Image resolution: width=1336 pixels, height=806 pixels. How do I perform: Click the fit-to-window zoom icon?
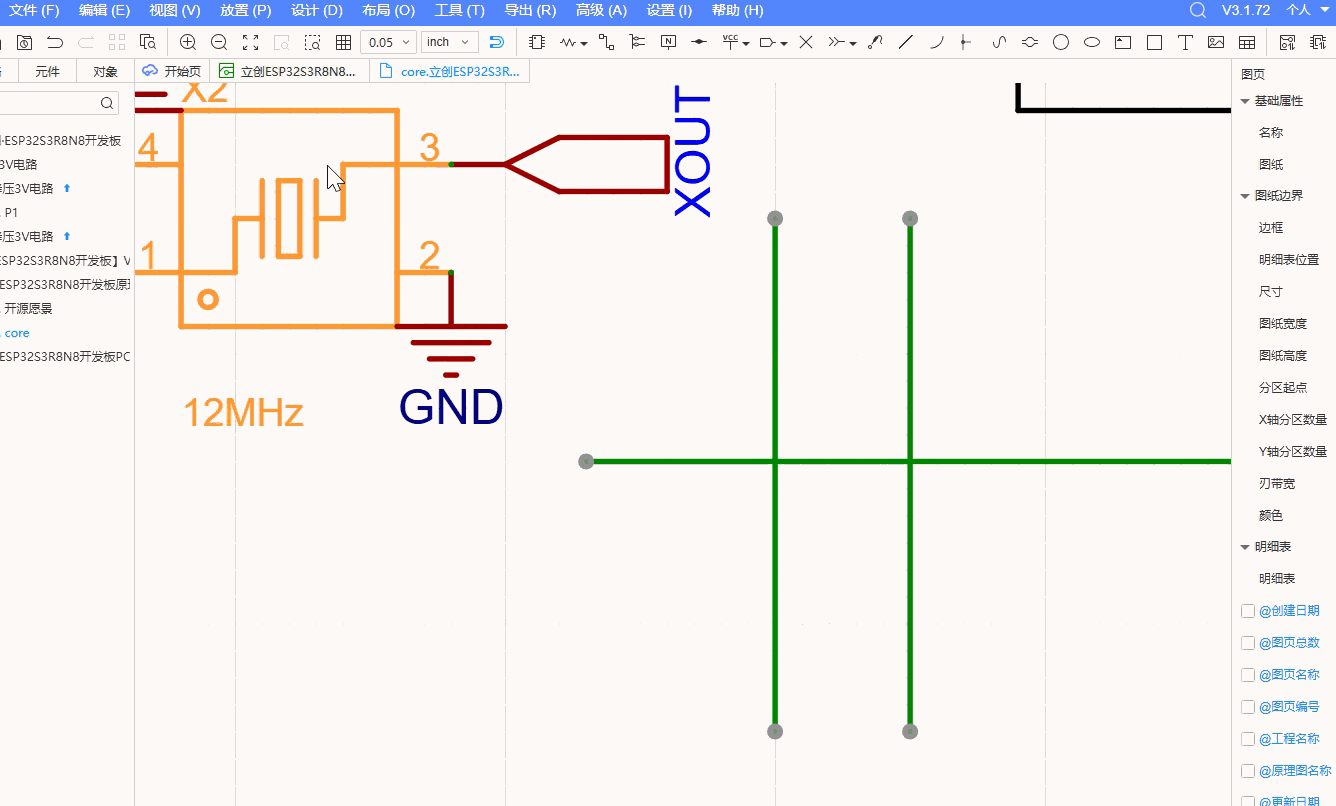coord(250,42)
